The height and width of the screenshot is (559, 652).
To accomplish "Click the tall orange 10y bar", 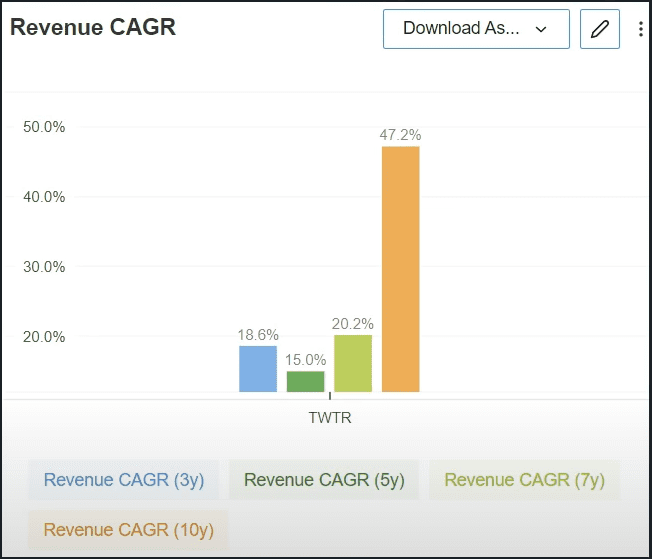I will (400, 270).
